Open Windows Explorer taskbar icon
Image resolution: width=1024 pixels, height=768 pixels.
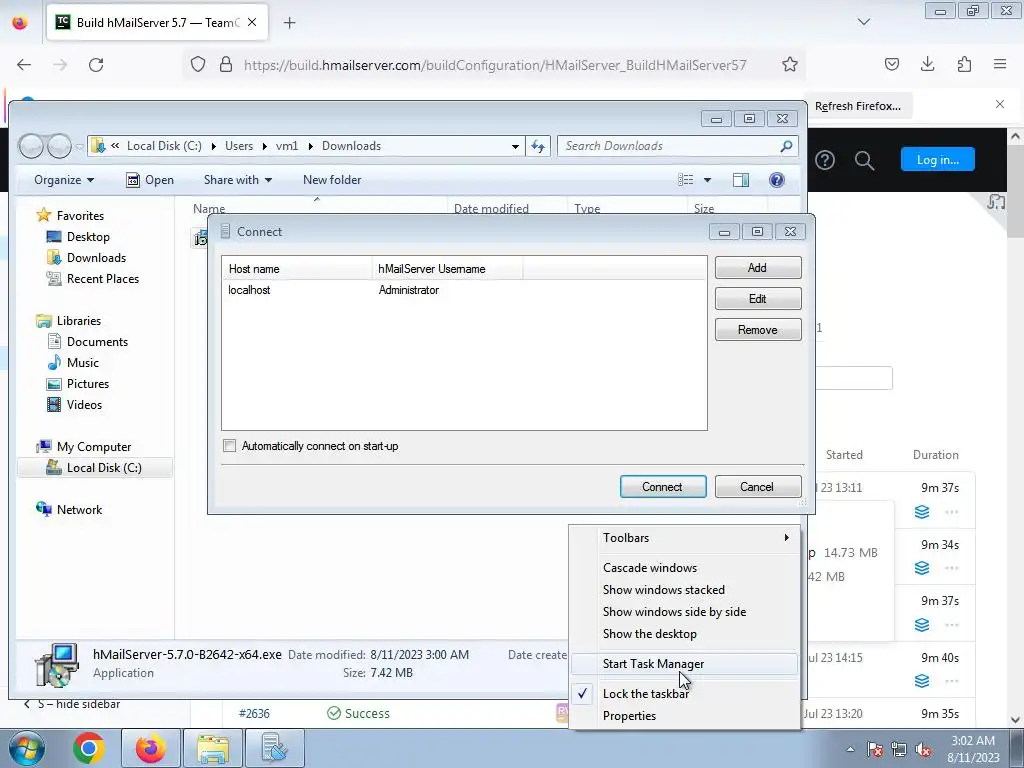(x=213, y=748)
